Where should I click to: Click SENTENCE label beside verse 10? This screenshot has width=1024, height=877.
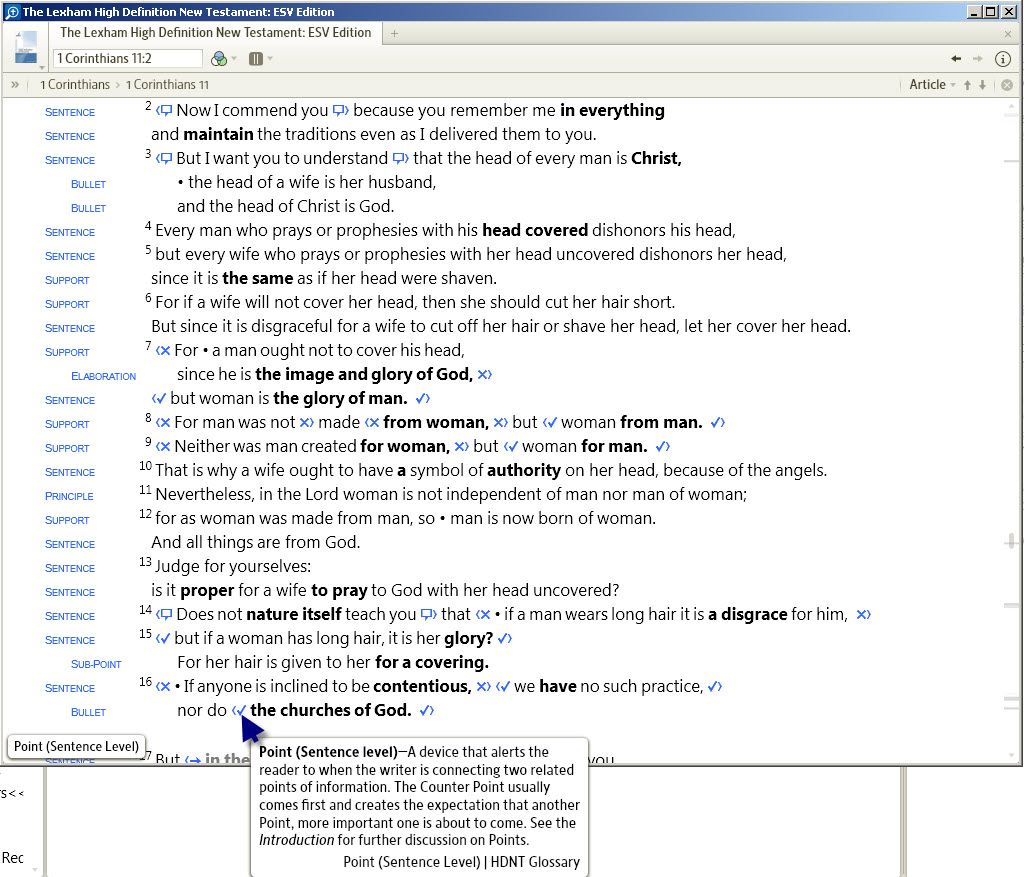(x=70, y=472)
